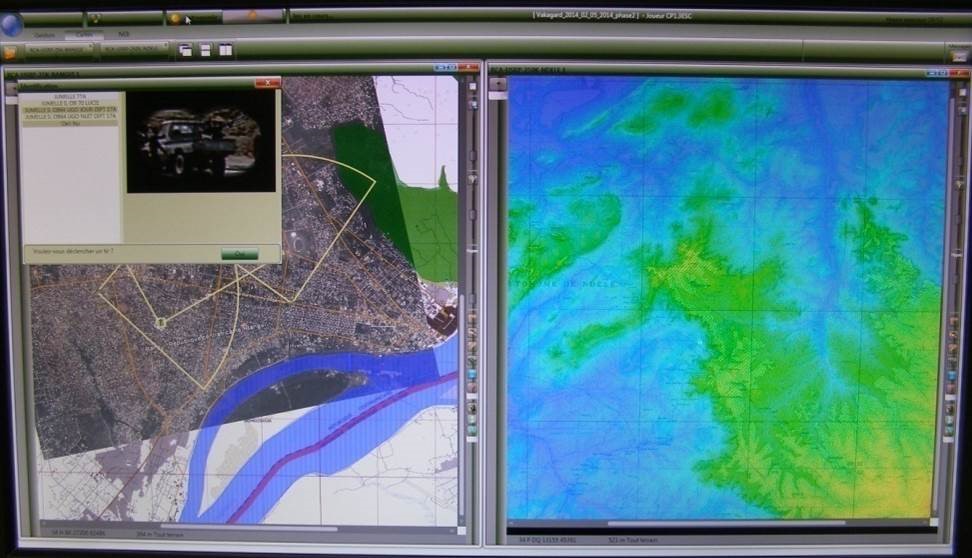This screenshot has width=972, height=558.
Task: Select the highlighted JUMELLE JOUR list entry
Action: [71, 109]
